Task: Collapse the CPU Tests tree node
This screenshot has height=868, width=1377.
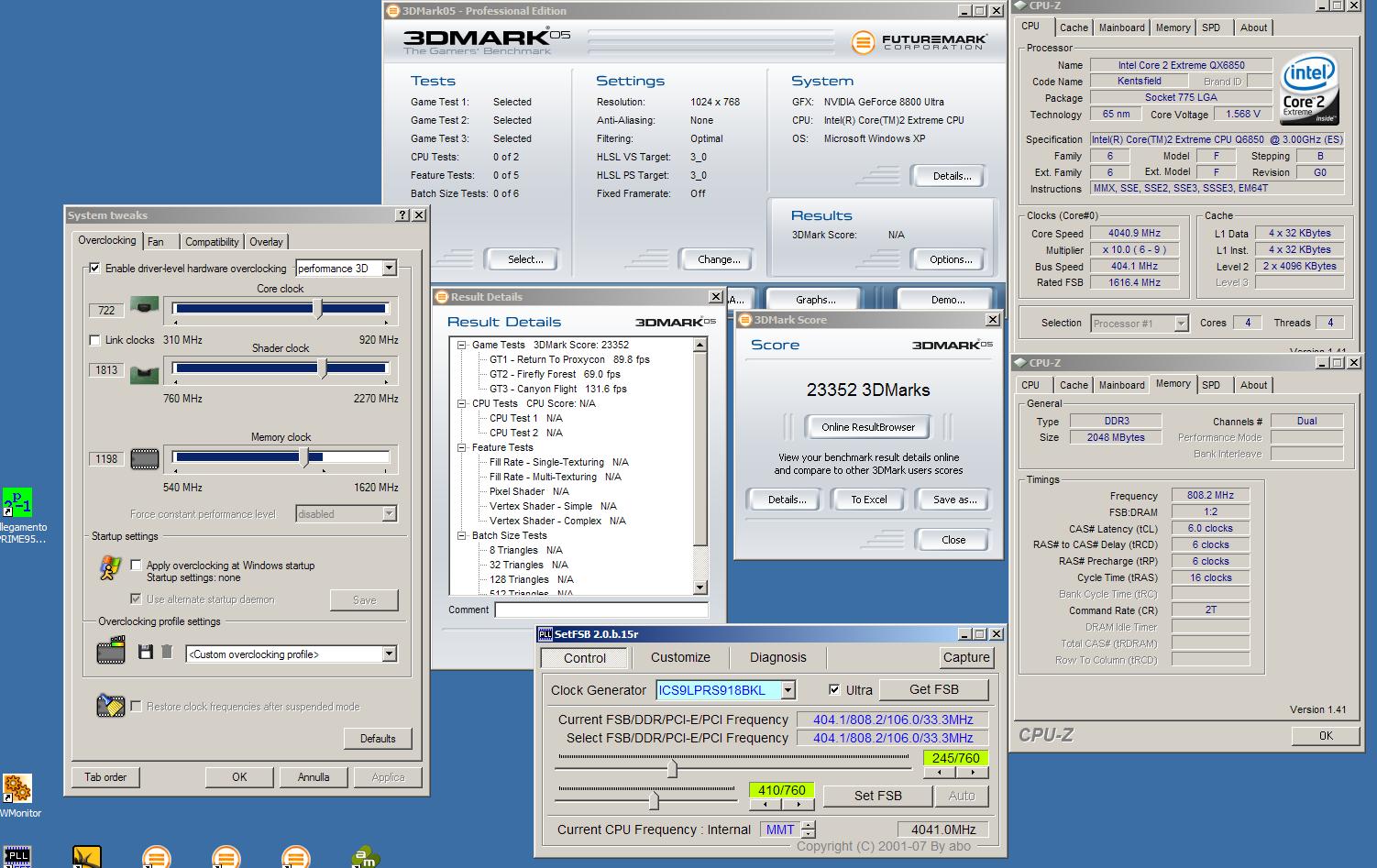Action: coord(462,404)
